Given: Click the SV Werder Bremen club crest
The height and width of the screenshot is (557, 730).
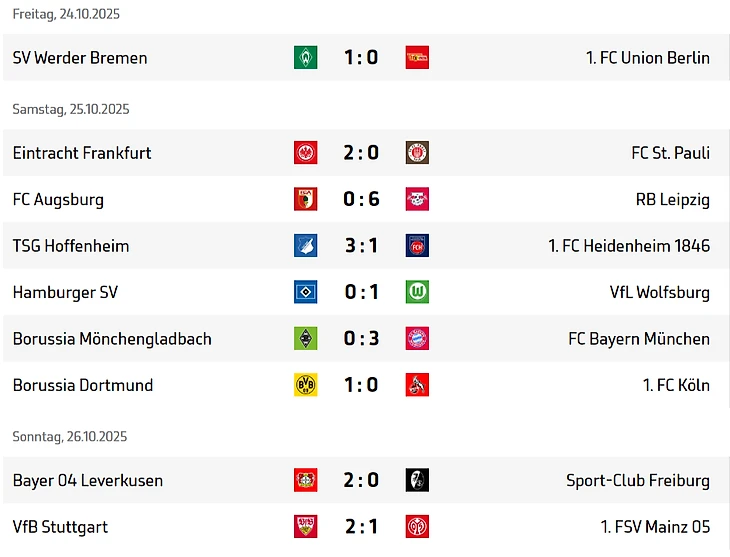Looking at the screenshot, I should [305, 58].
